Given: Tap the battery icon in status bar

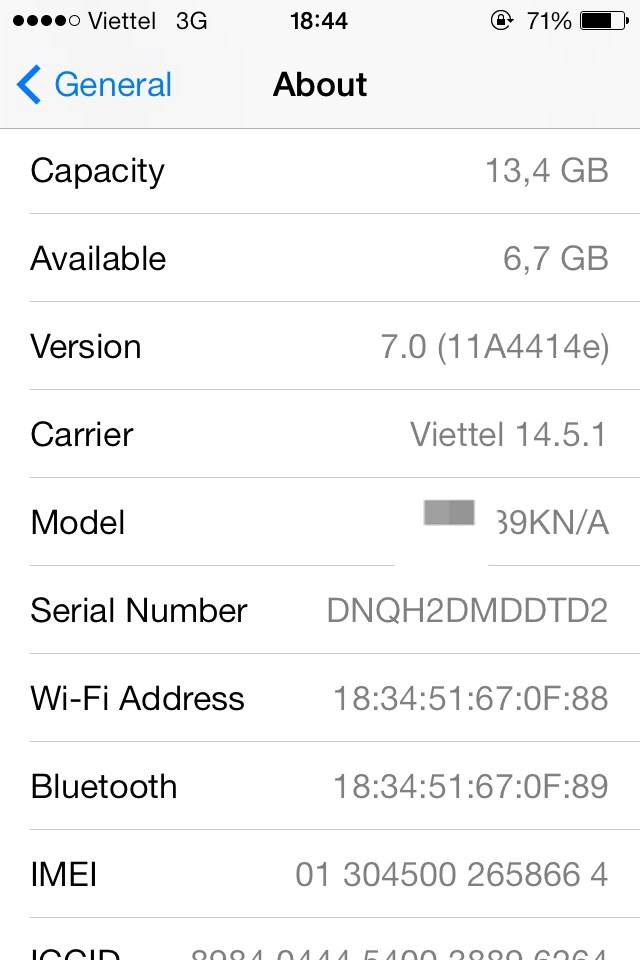Looking at the screenshot, I should (604, 20).
